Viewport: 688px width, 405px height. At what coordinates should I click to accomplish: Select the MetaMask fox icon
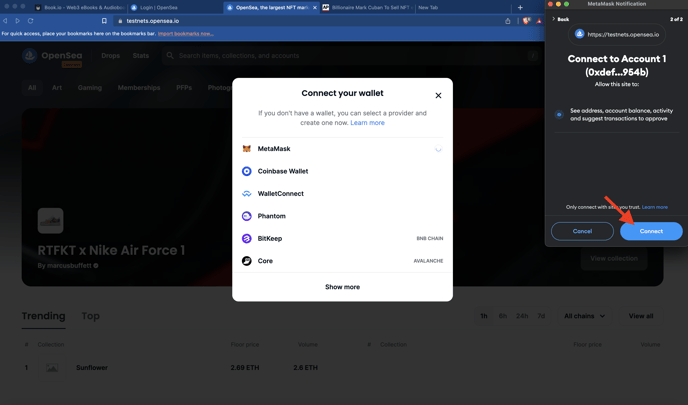(x=247, y=149)
